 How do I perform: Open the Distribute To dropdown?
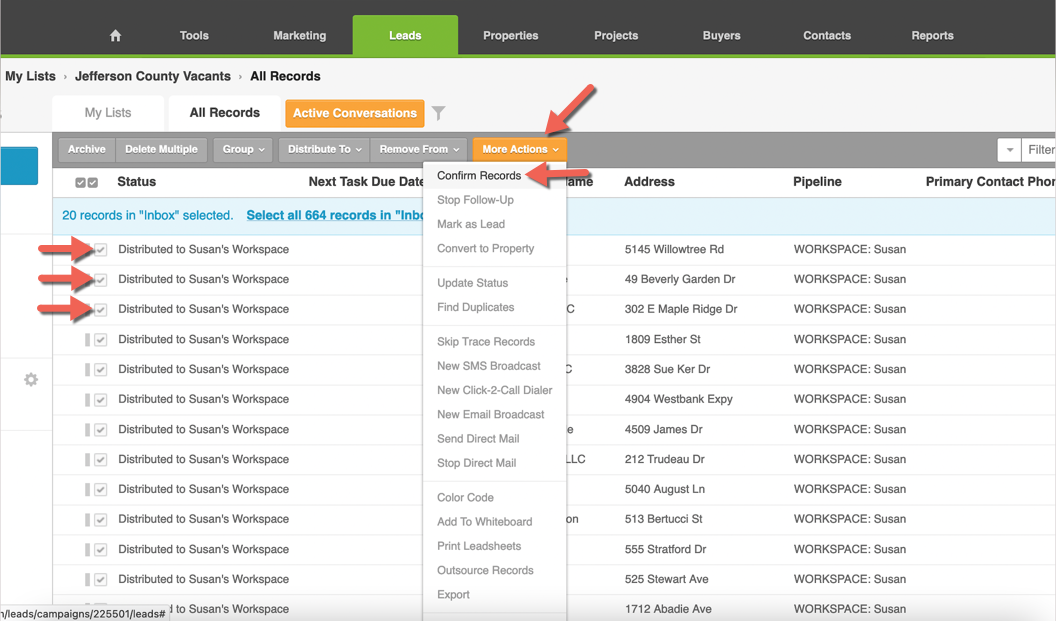coord(324,150)
